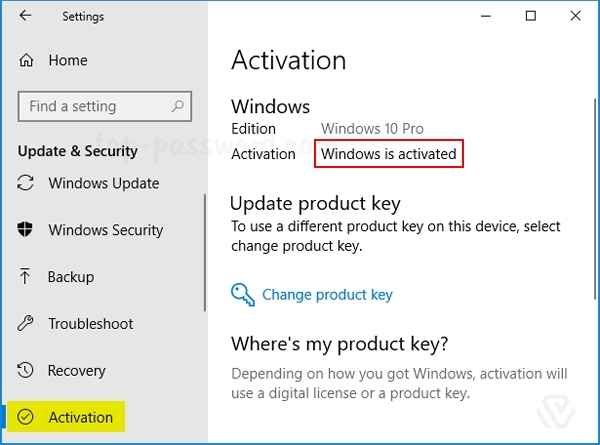Click the Windows Update sync icon

tap(27, 184)
